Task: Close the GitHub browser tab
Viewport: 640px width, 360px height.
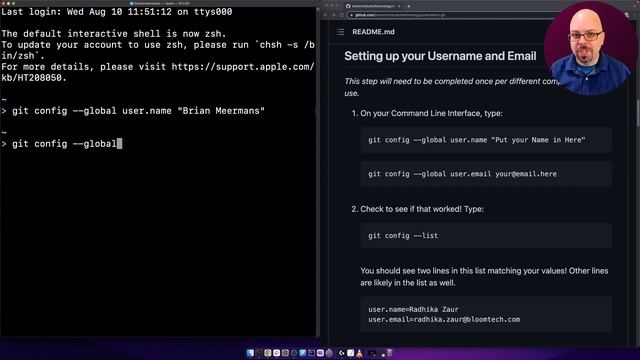Action: (399, 6)
